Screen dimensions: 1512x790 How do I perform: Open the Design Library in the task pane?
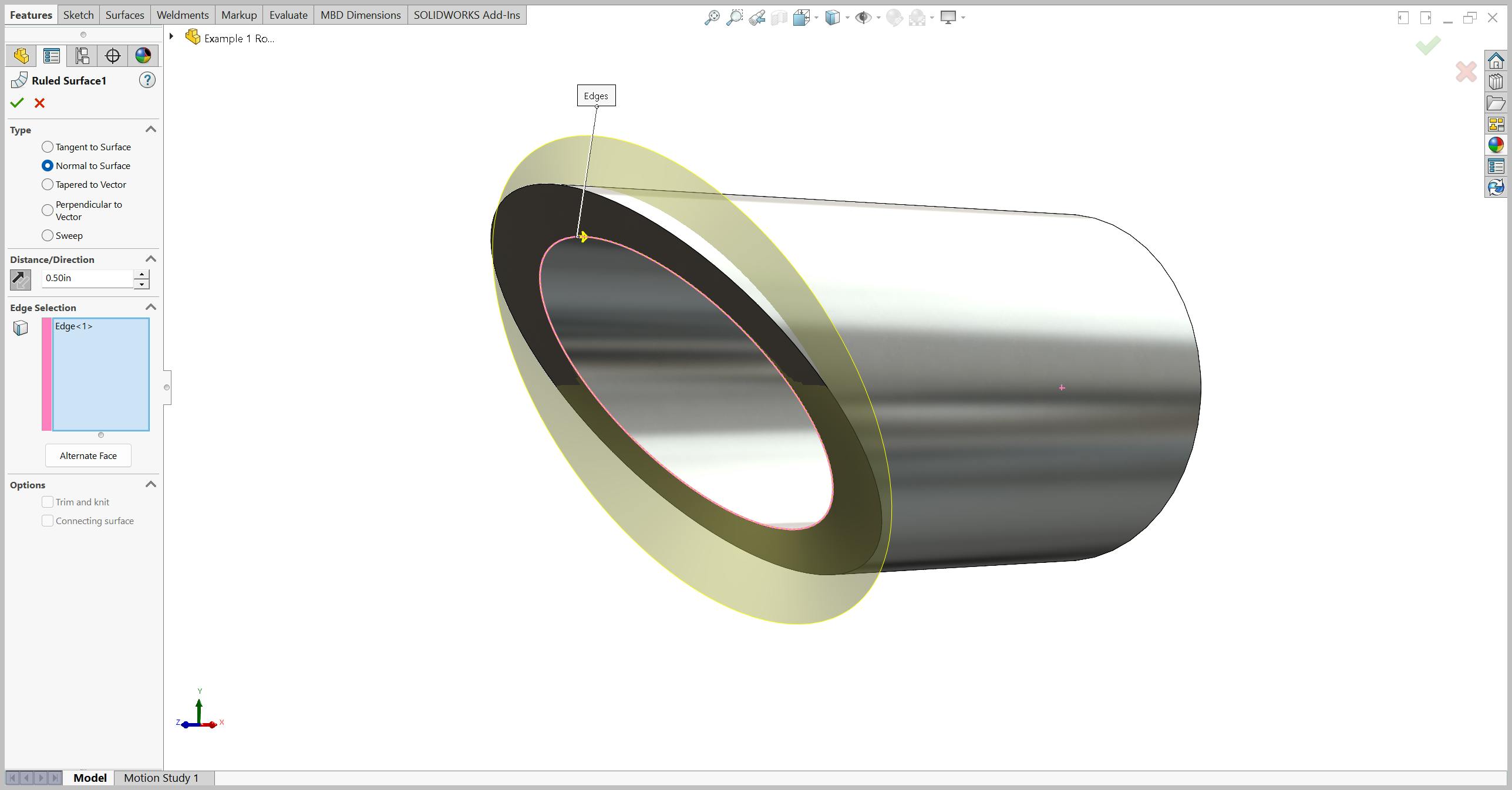[x=1497, y=81]
